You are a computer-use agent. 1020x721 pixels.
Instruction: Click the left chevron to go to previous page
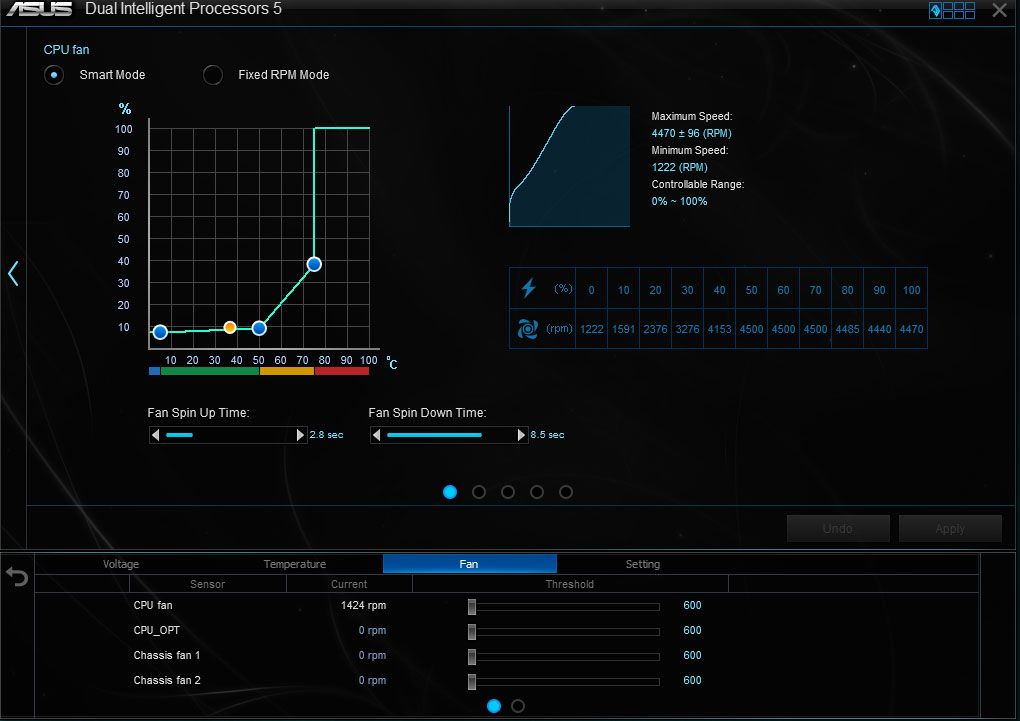click(13, 273)
